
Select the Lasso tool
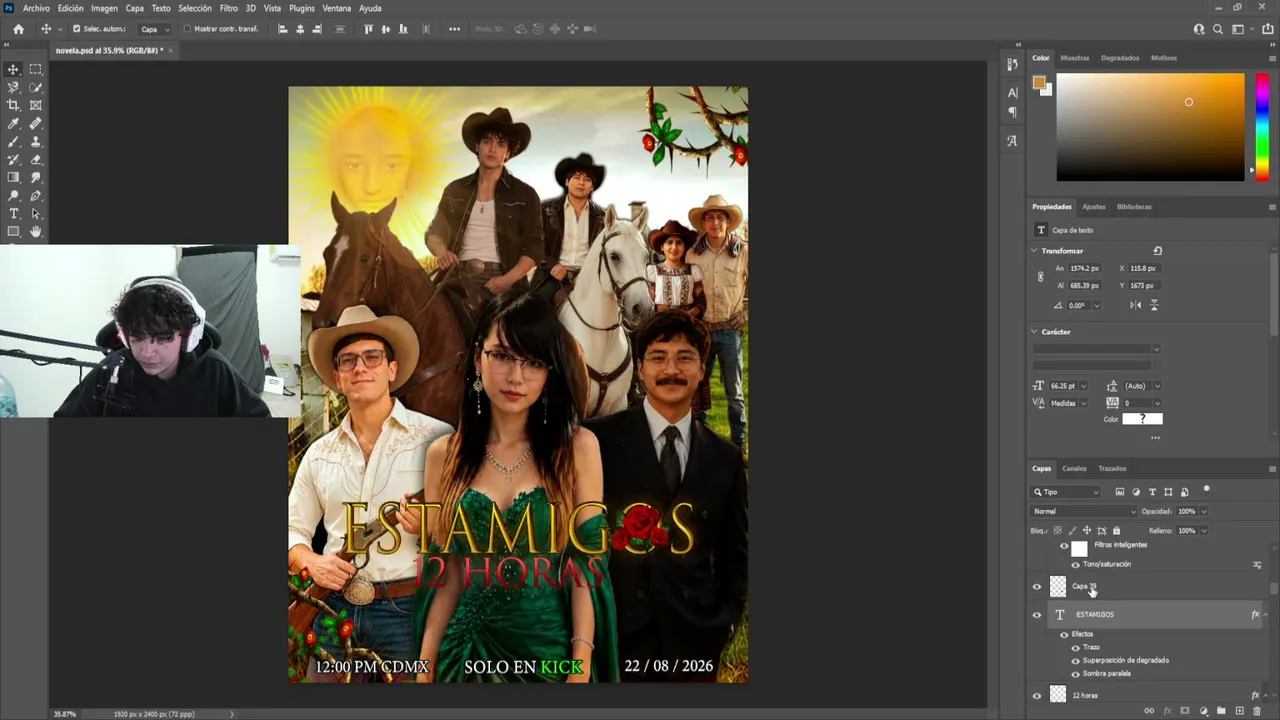coord(13,87)
